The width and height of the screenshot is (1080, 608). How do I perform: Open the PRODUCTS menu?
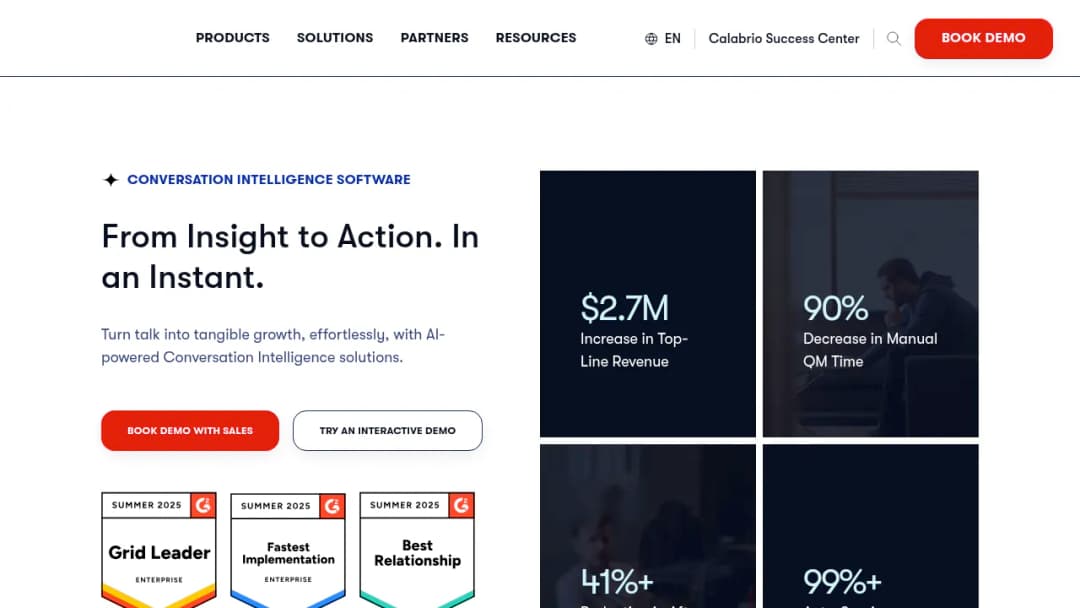[232, 38]
